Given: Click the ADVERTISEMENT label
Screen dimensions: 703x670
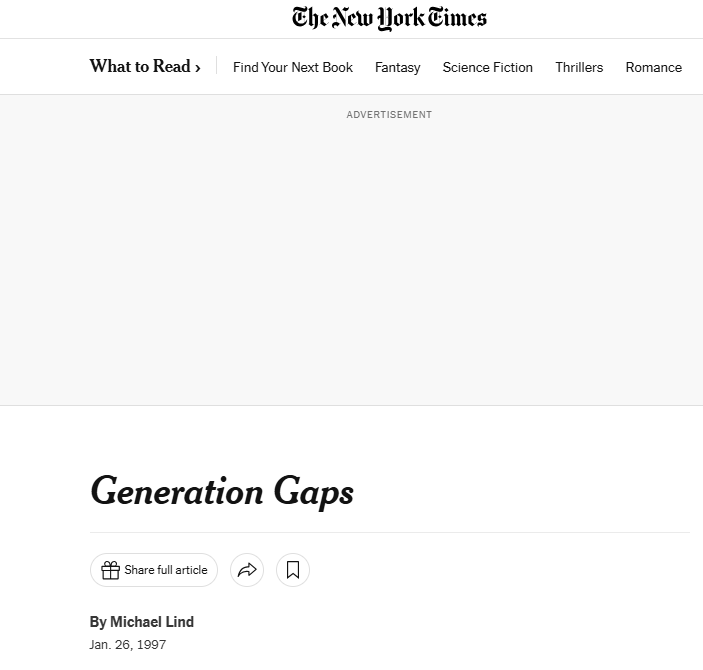Looking at the screenshot, I should [x=389, y=115].
